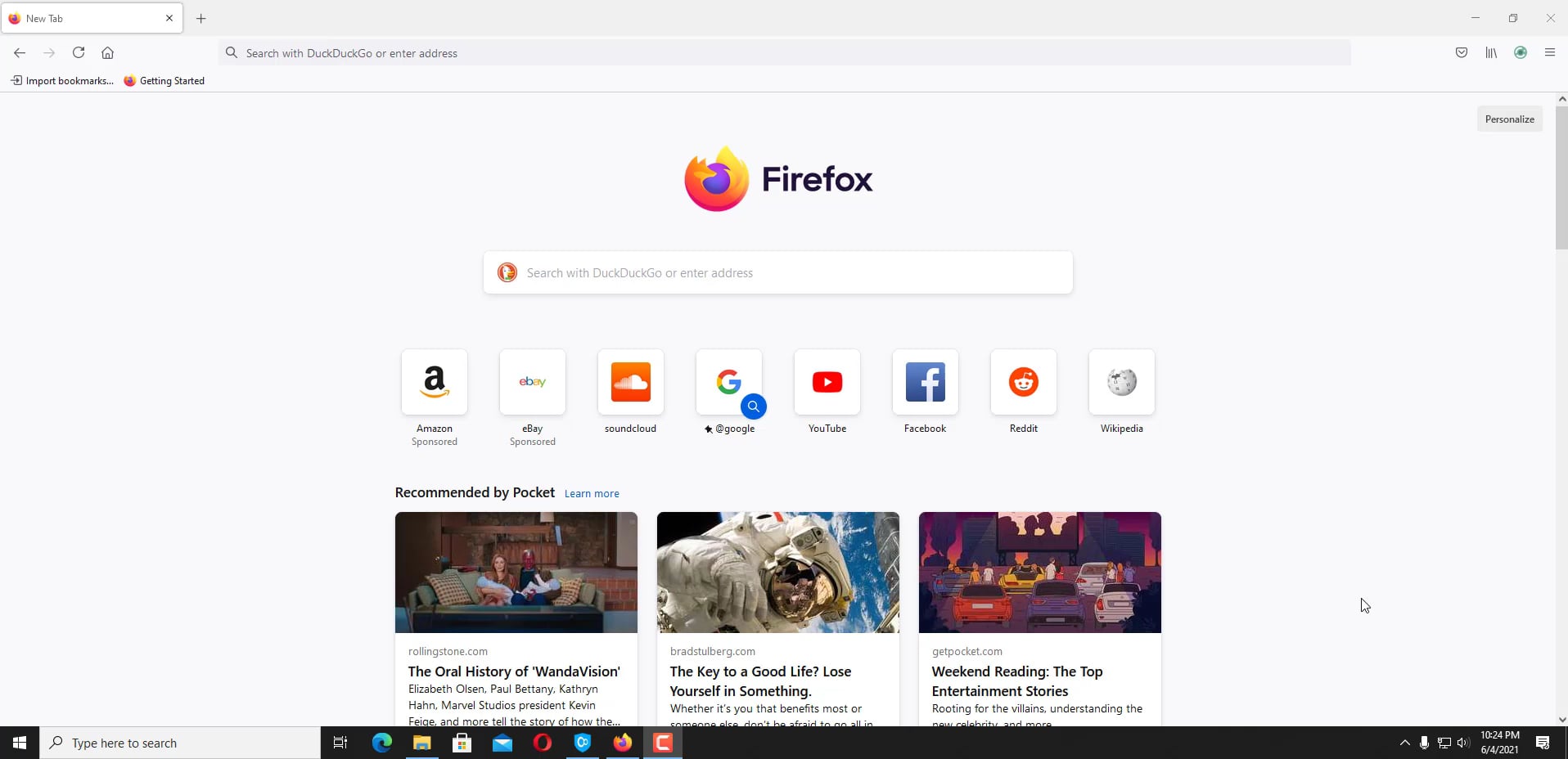Open 'Weekend Reading: The Top Entertainment Stories' headline
Screen dimensions: 1568x759
click(x=1017, y=681)
